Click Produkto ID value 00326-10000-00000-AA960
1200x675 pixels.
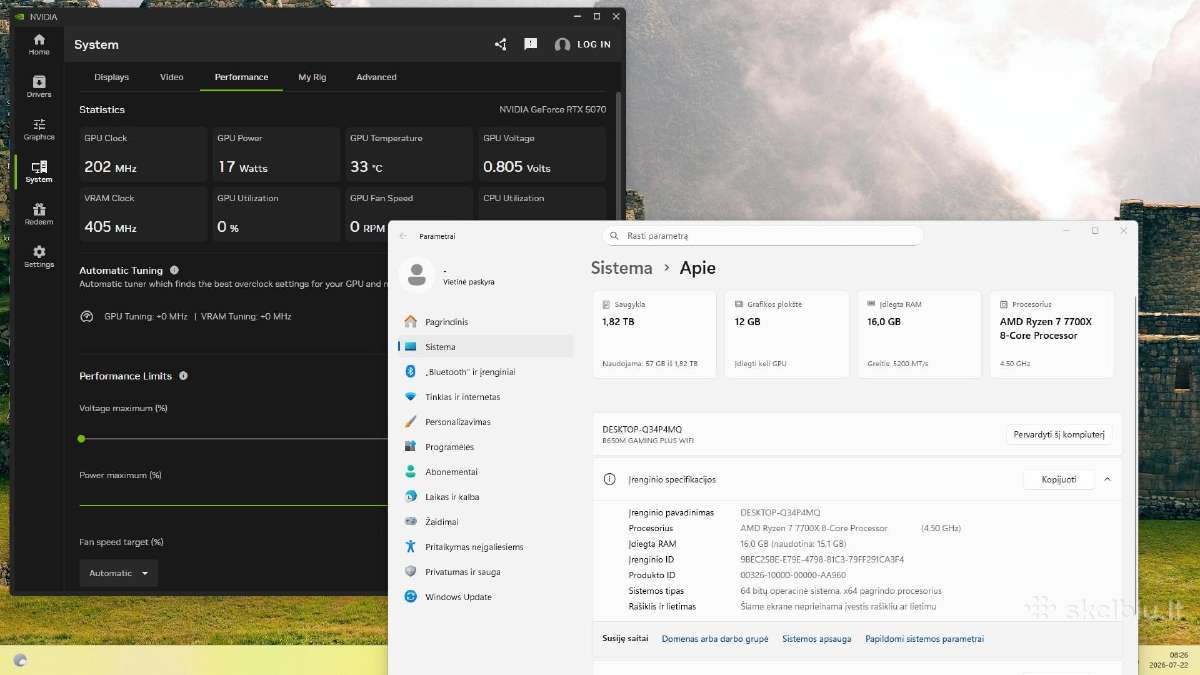(x=793, y=575)
